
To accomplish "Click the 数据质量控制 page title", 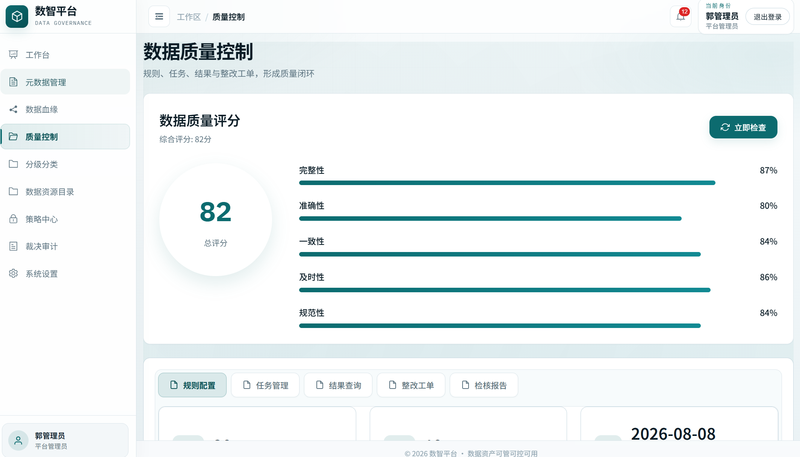I will [x=198, y=52].
